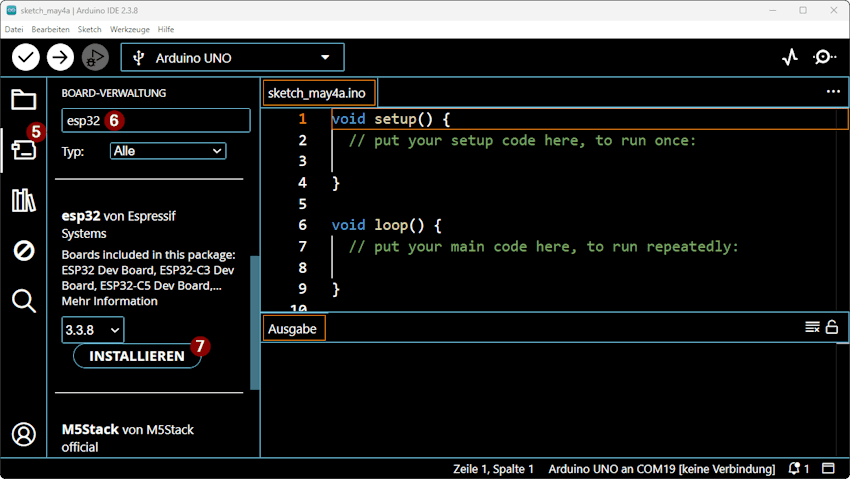This screenshot has width=850, height=479.
Task: Click the boards list vertical scrollbar
Action: pyautogui.click(x=254, y=322)
